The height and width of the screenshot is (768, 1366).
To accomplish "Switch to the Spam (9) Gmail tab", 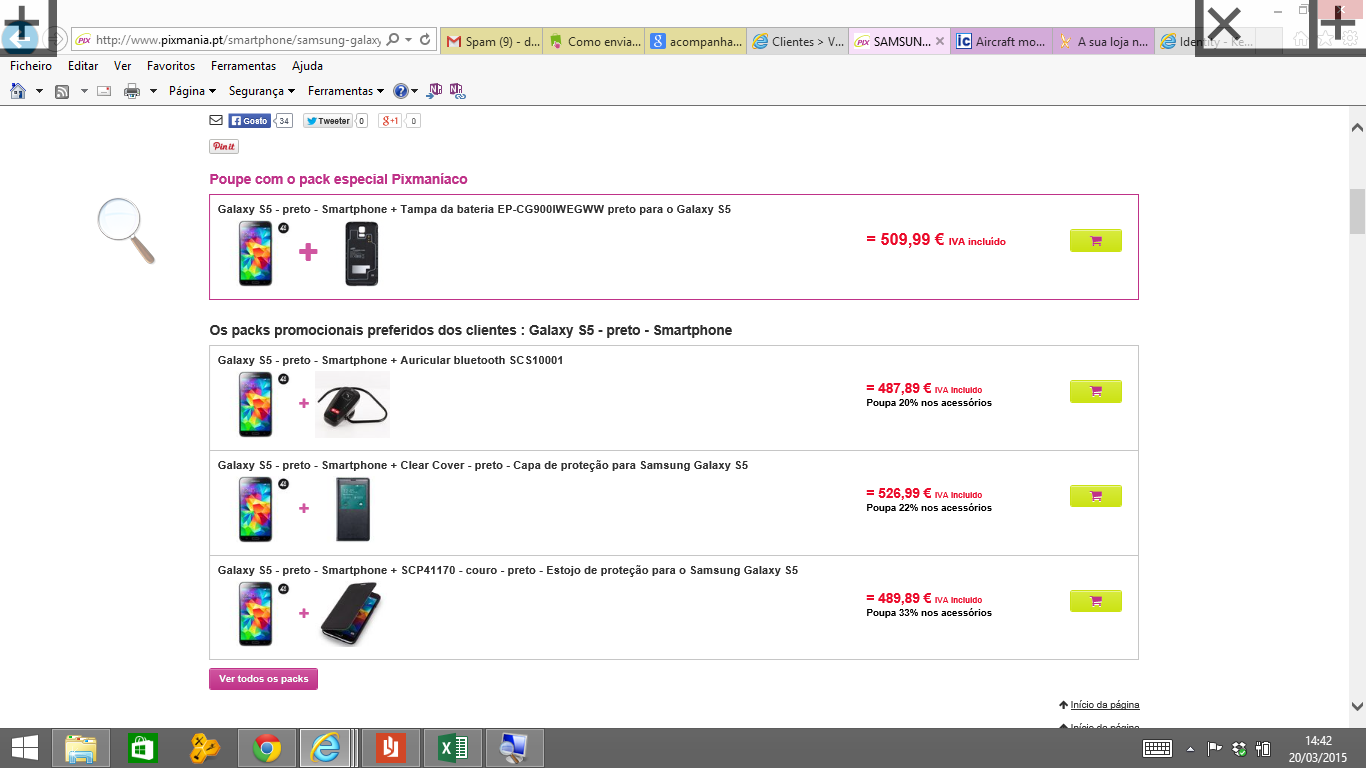I will click(x=492, y=42).
